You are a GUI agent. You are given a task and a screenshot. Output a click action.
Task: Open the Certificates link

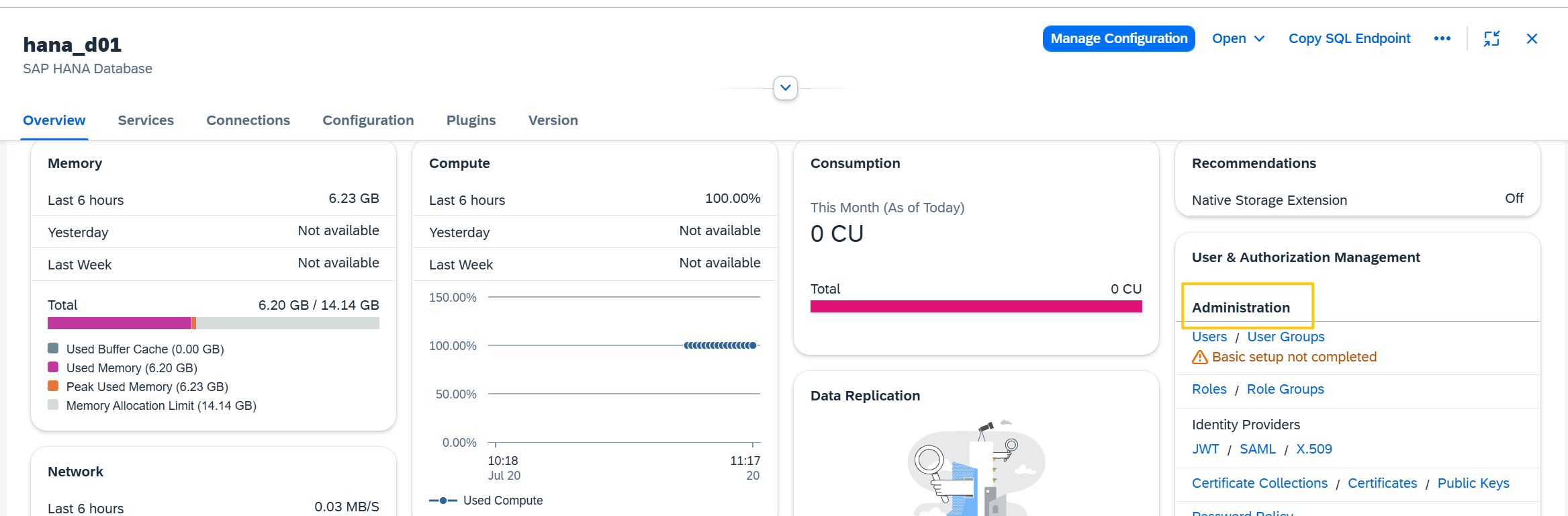click(1383, 483)
